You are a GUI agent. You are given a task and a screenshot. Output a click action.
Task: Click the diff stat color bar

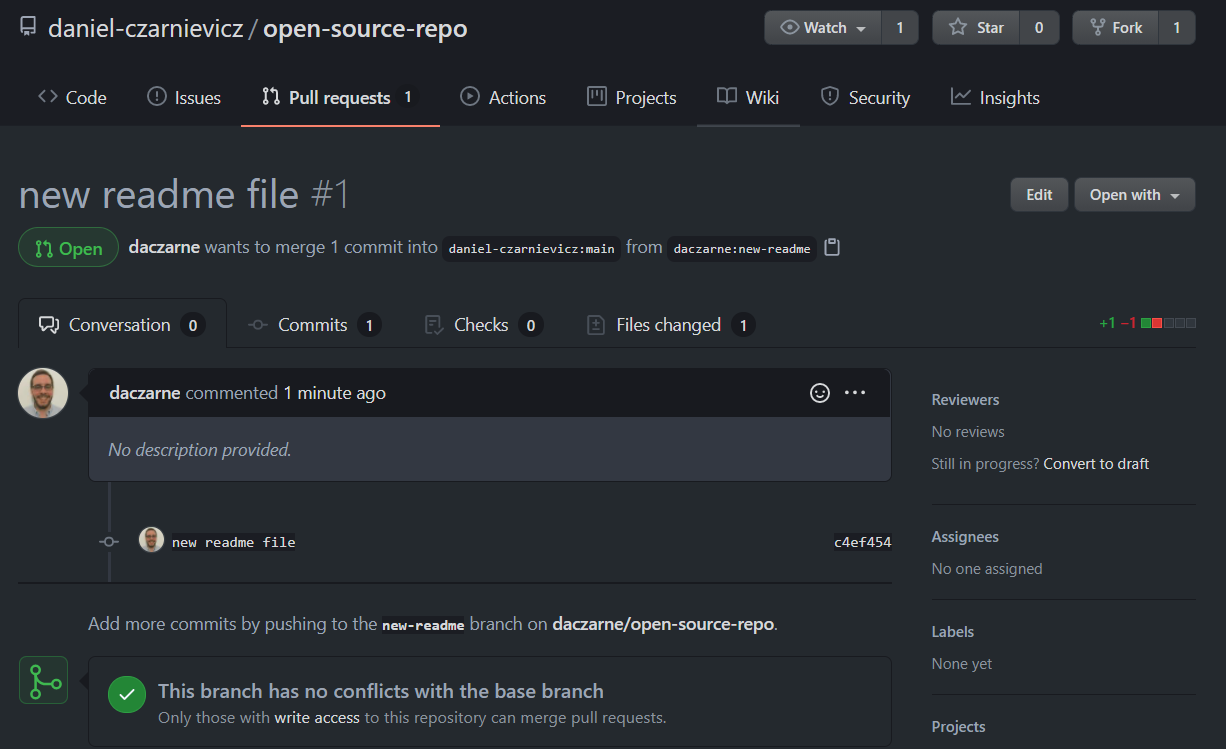[x=1168, y=323]
